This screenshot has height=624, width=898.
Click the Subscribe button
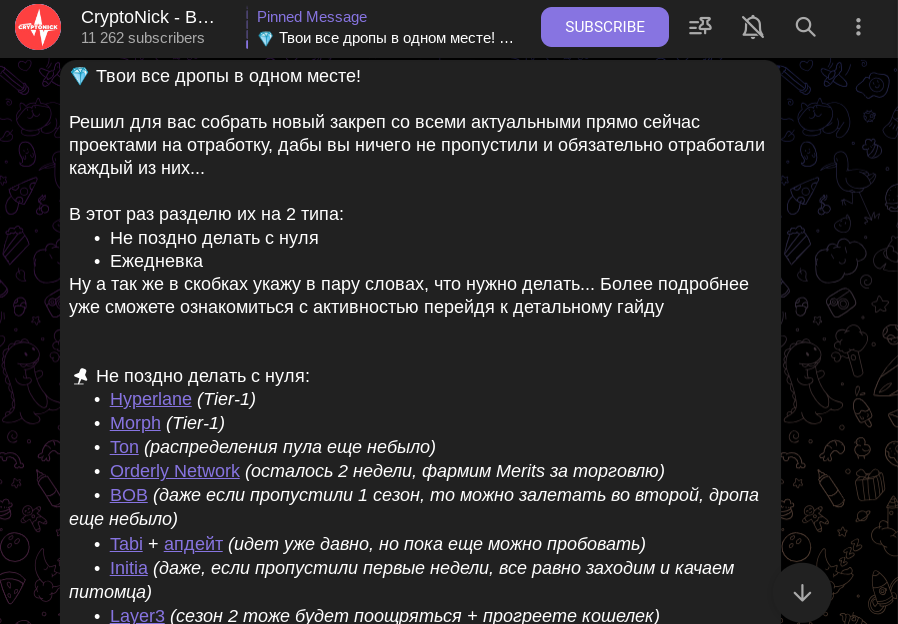coord(605,27)
